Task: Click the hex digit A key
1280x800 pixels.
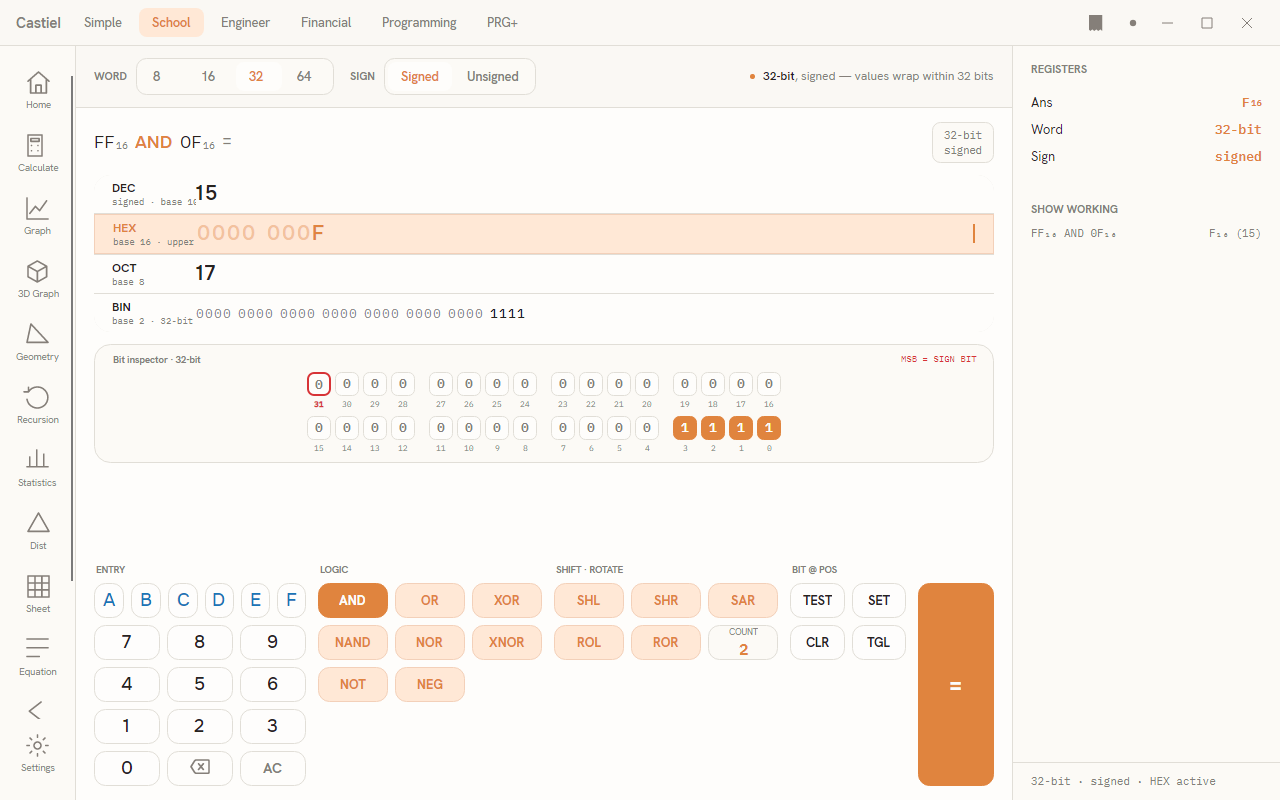Action: (109, 600)
